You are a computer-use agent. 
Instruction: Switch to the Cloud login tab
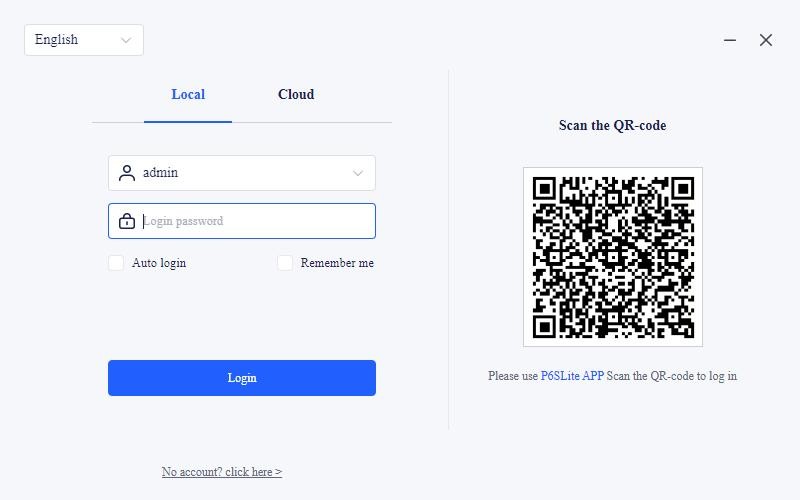pos(296,95)
